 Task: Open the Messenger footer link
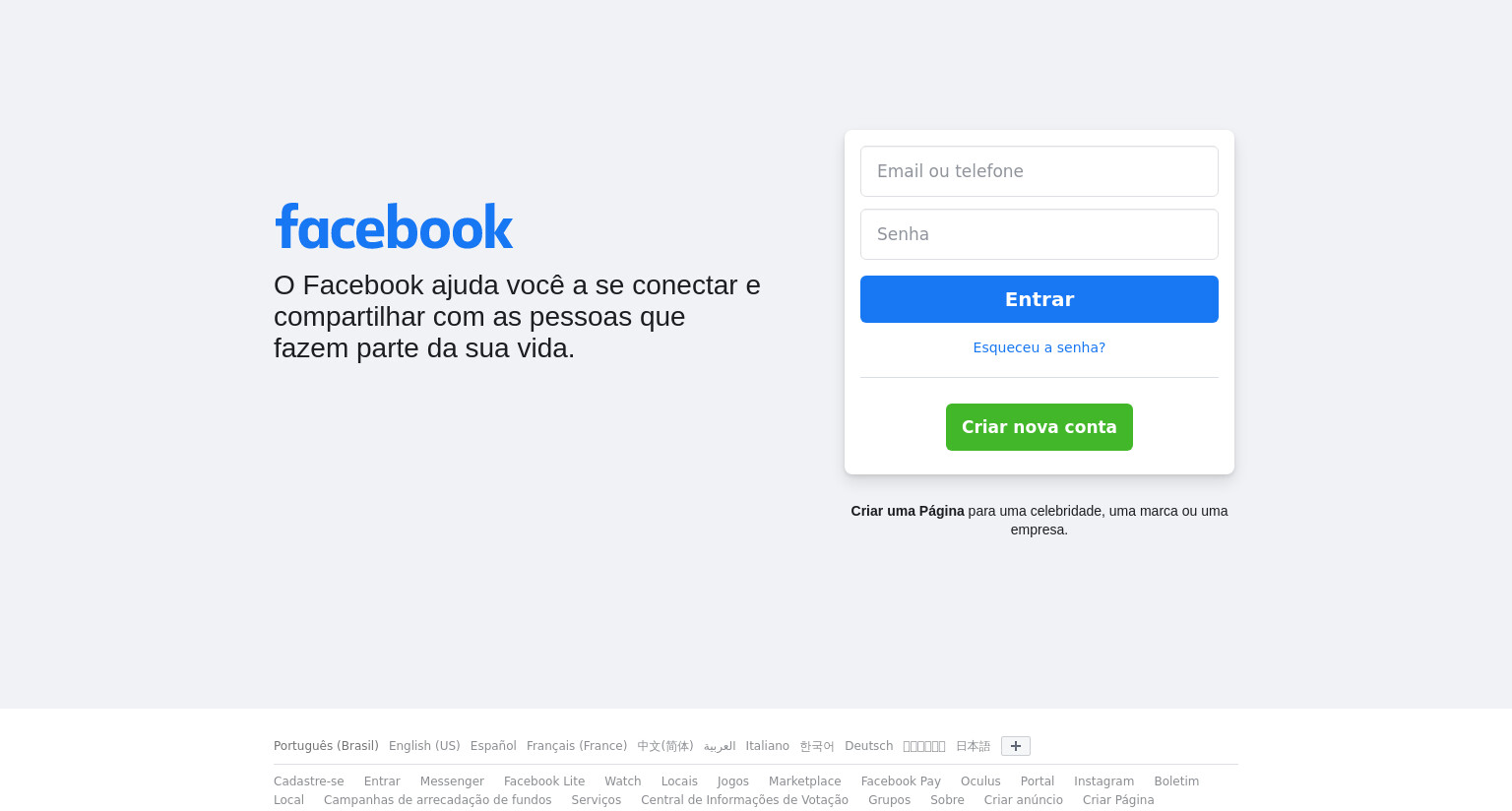(452, 781)
